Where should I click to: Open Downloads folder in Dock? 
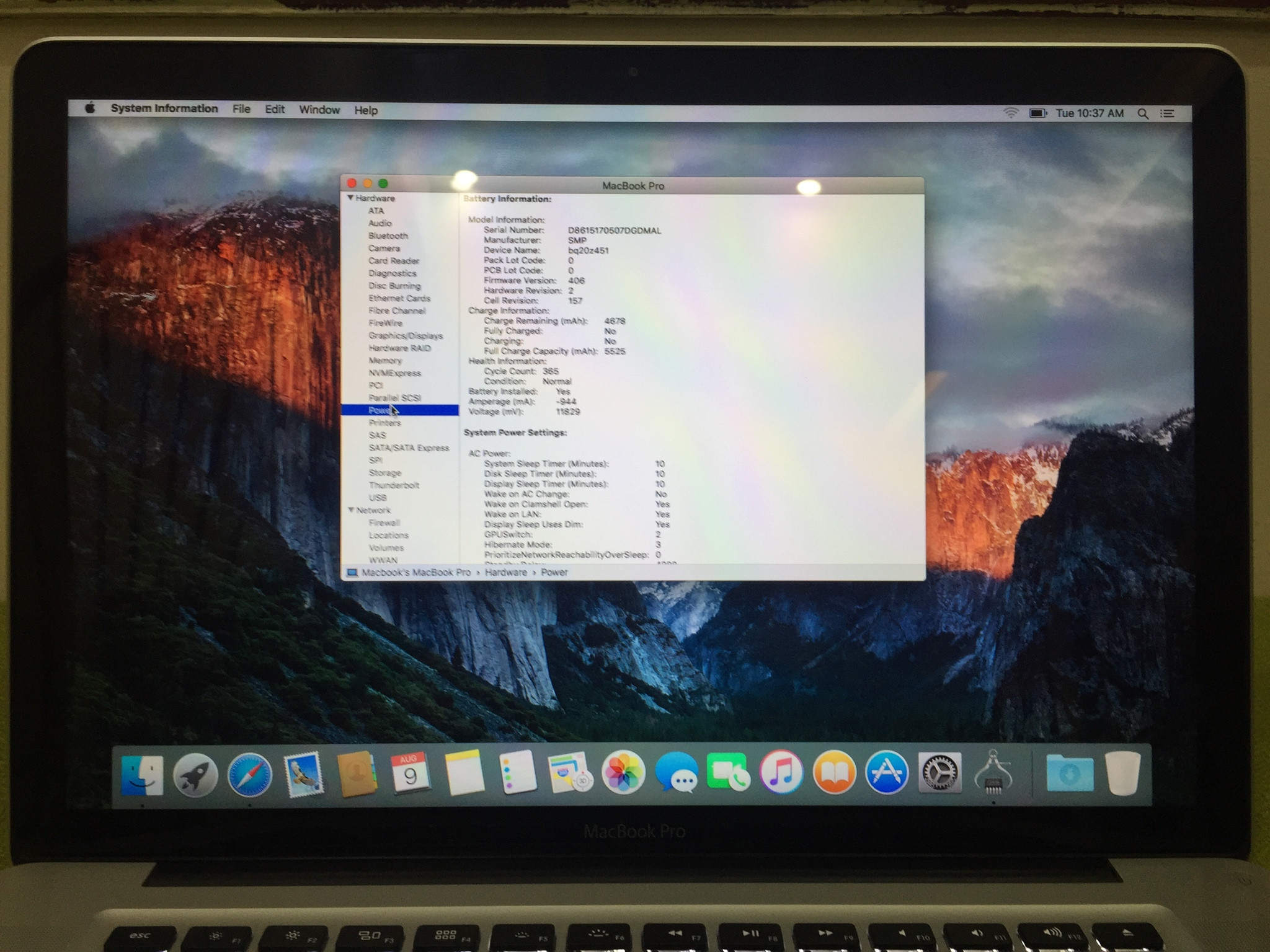click(x=1070, y=773)
